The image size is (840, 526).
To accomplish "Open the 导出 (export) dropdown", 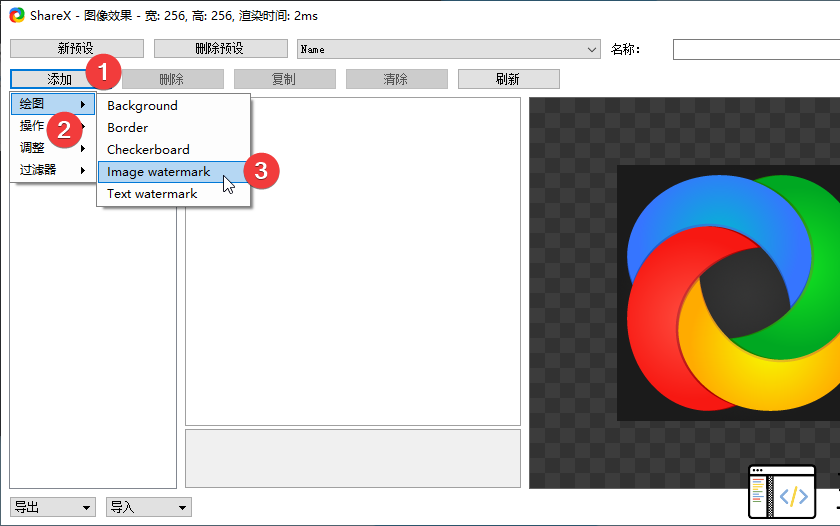I will point(52,507).
